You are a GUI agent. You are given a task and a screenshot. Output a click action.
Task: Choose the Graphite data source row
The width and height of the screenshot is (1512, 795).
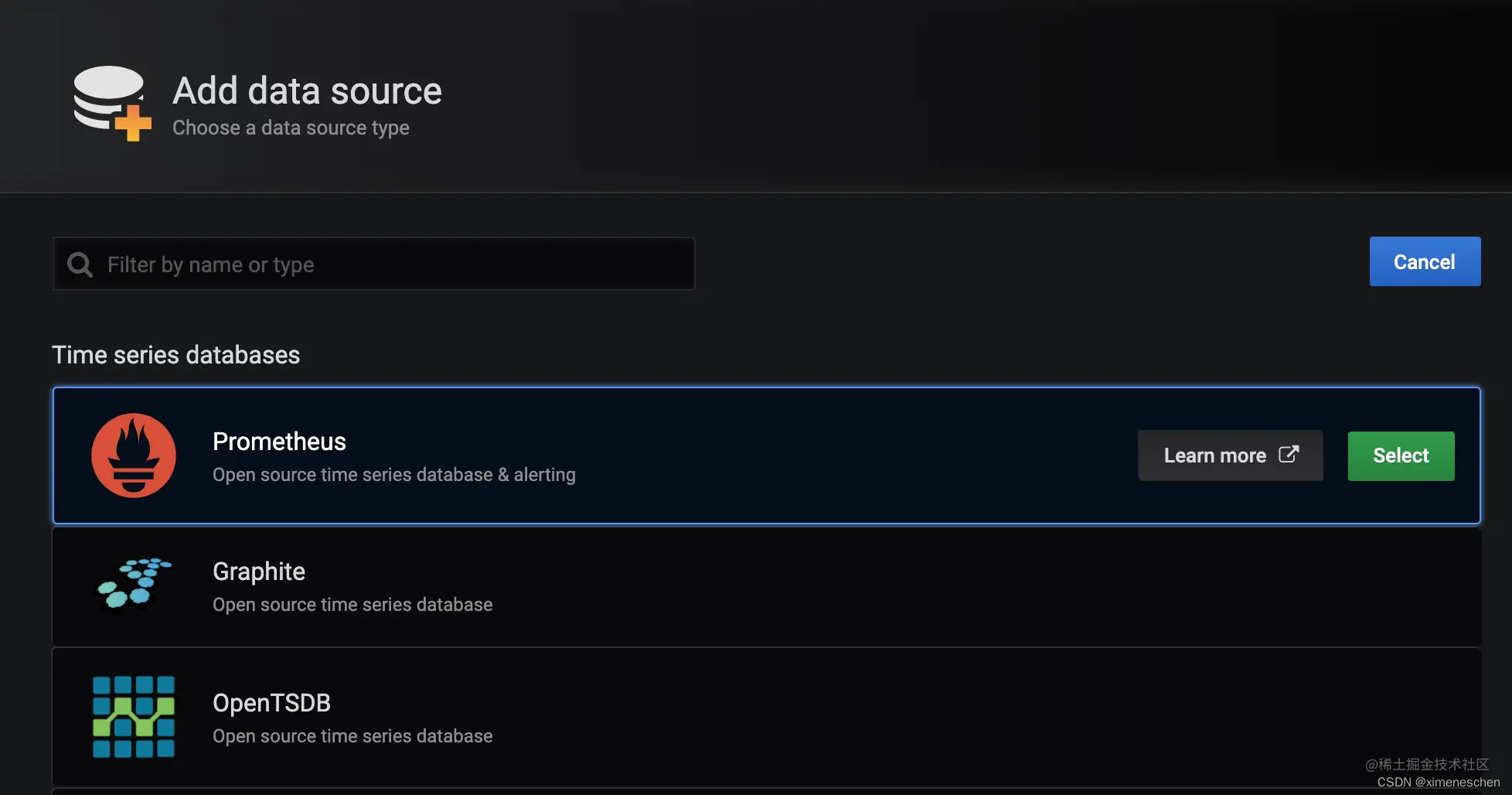pyautogui.click(x=766, y=586)
